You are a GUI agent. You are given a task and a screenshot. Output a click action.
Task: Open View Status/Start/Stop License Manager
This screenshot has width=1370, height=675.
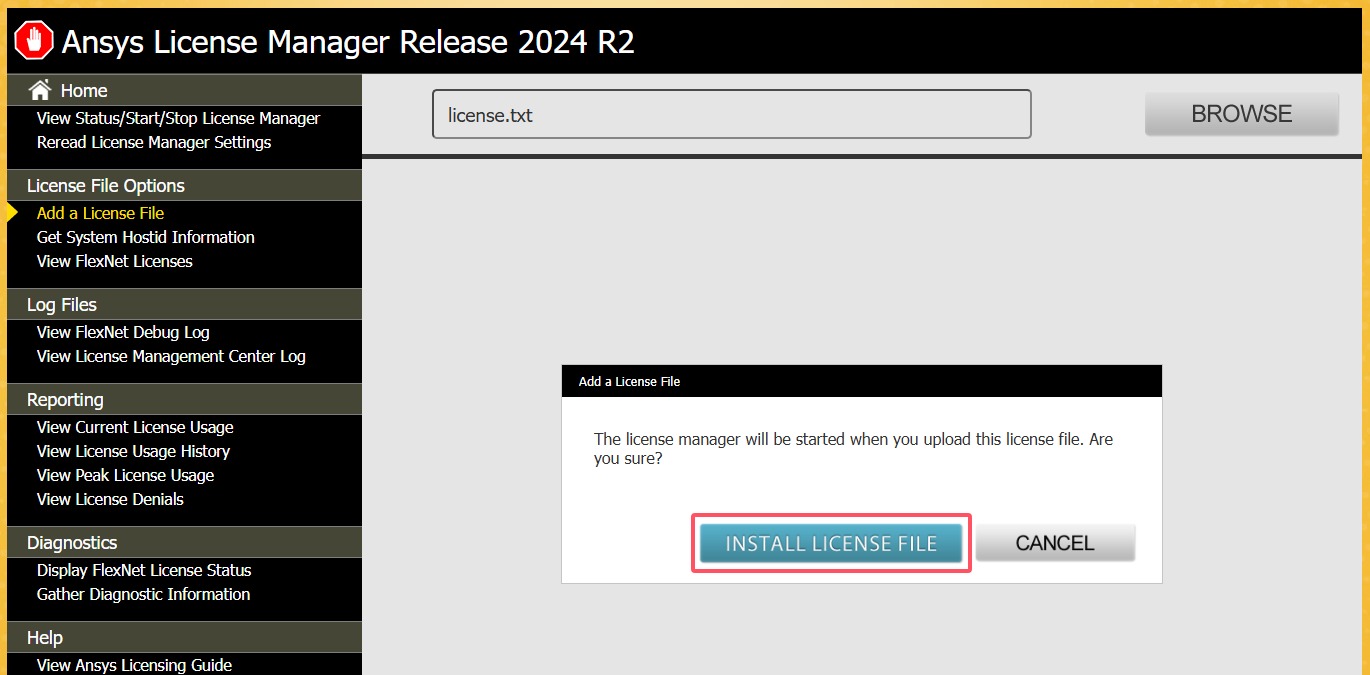coord(178,118)
